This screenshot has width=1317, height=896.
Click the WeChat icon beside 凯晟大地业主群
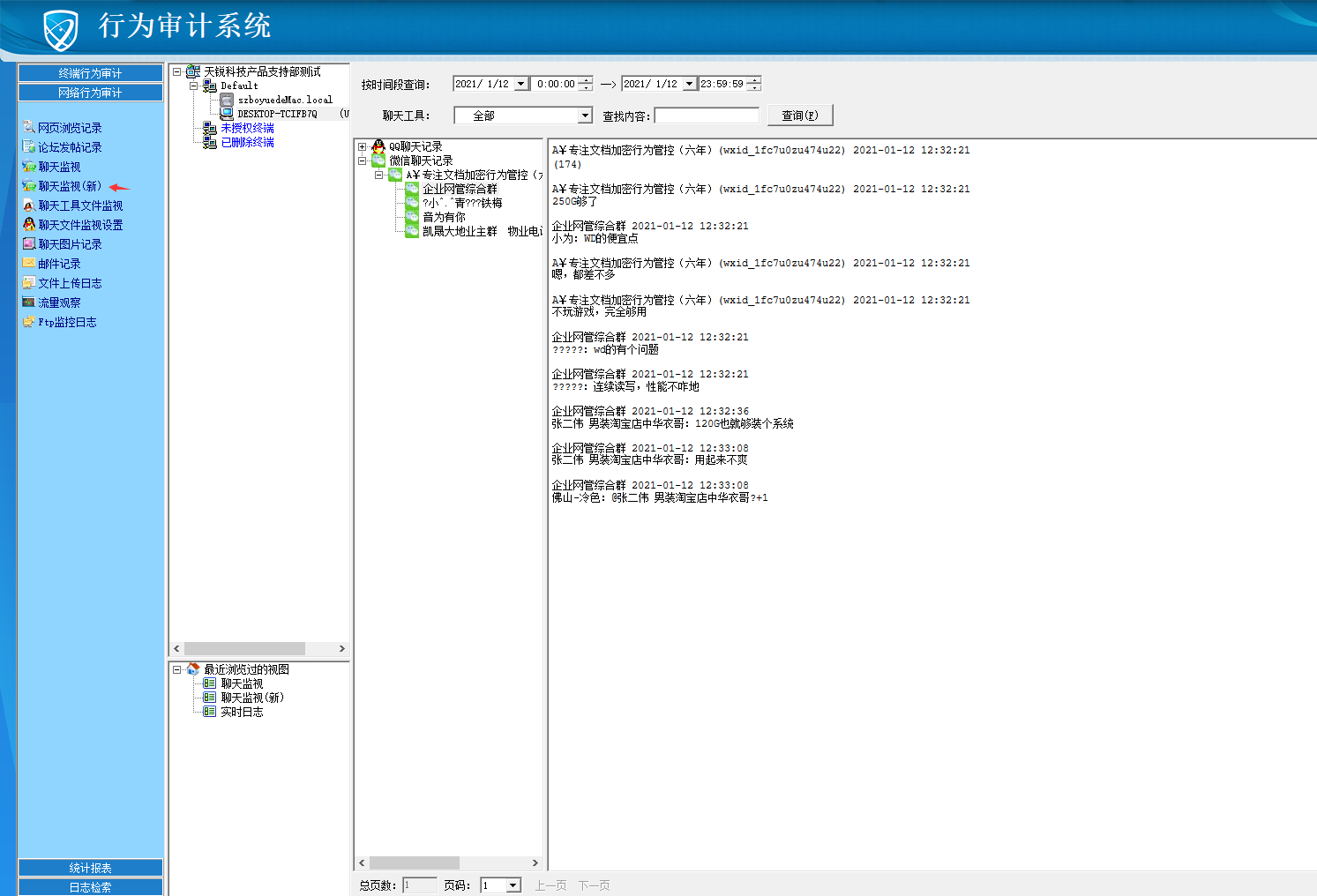pyautogui.click(x=412, y=231)
